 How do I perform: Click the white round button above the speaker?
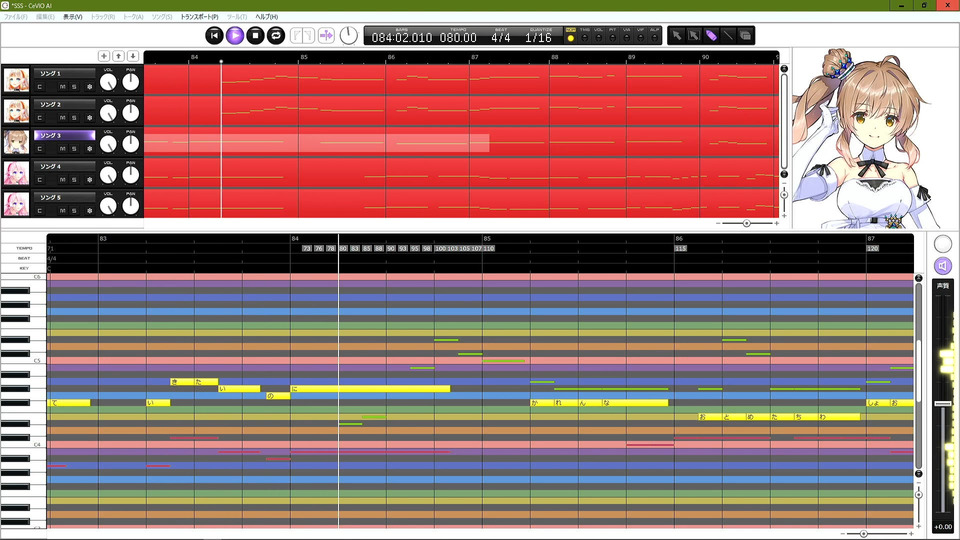943,244
